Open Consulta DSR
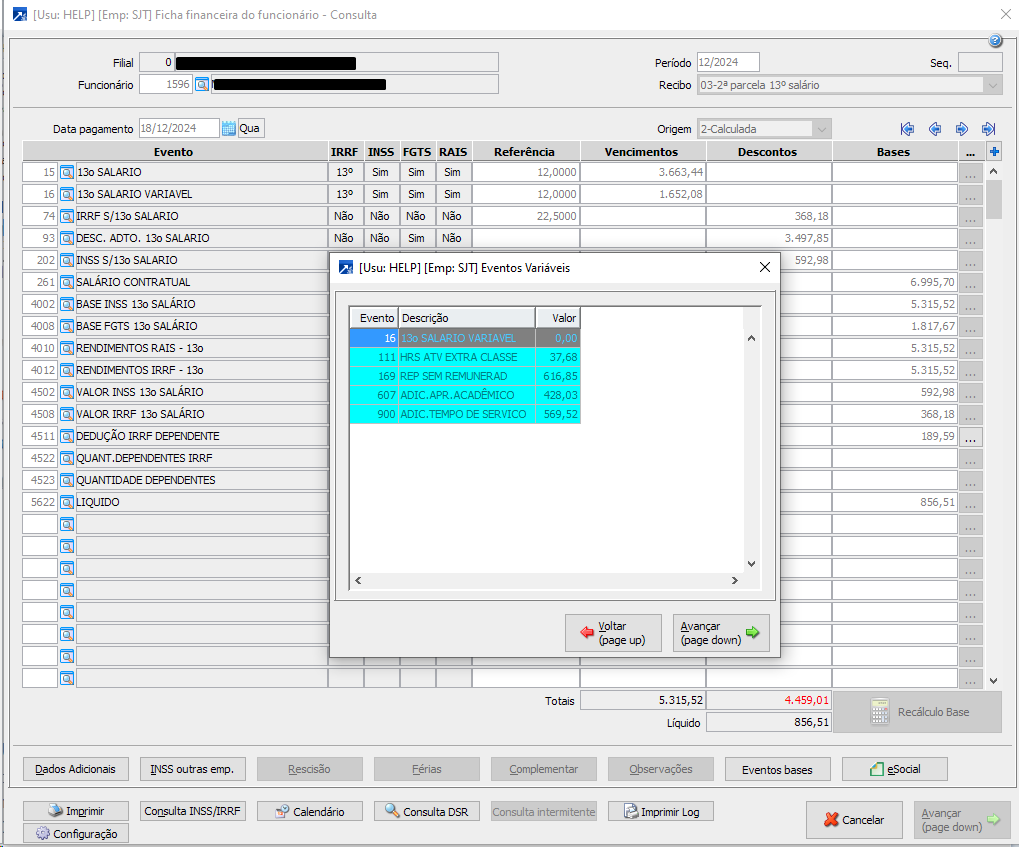Image resolution: width=1019 pixels, height=847 pixels. tap(426, 811)
